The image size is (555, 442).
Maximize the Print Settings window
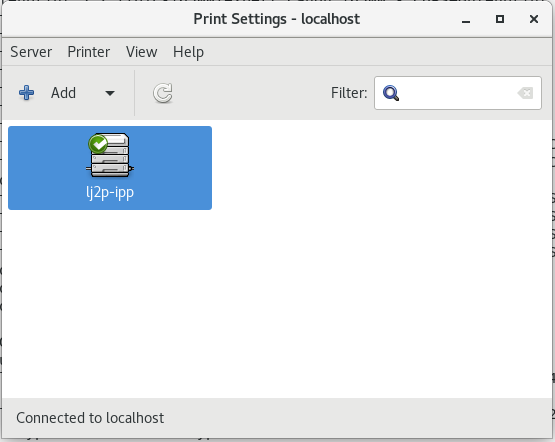pyautogui.click(x=500, y=19)
